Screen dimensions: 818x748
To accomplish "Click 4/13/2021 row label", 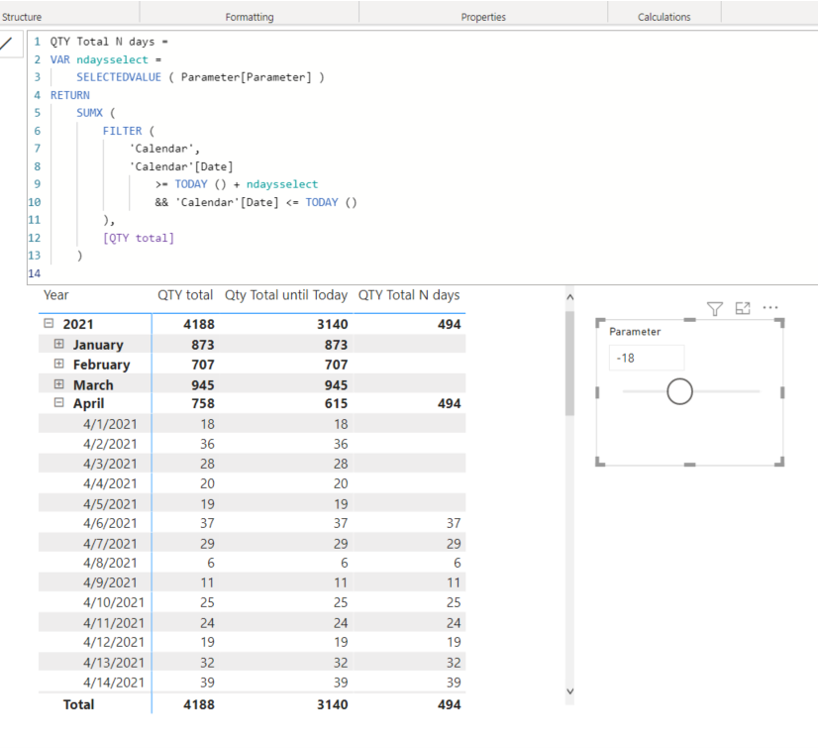I will 114,662.
